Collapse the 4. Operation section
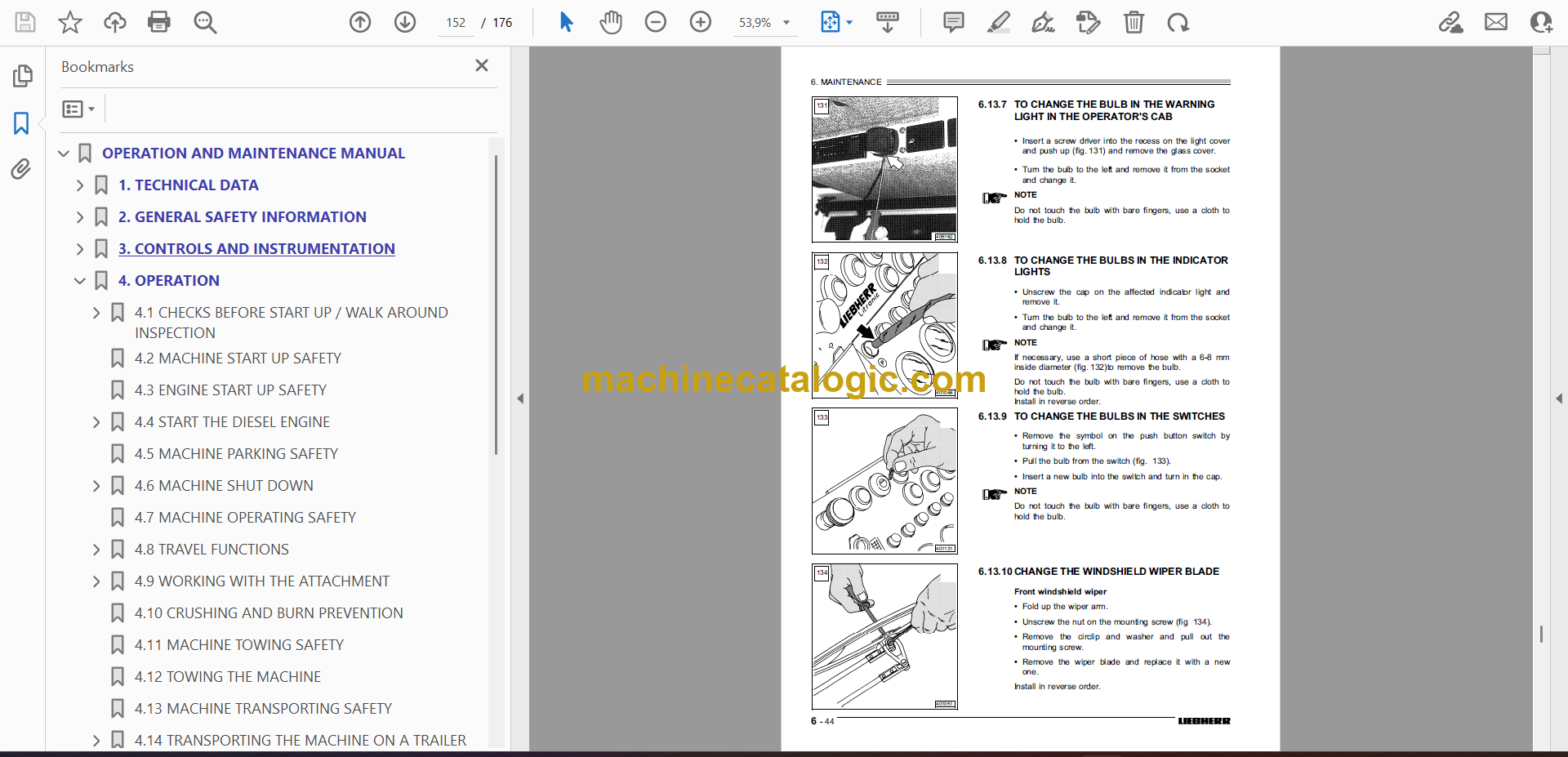Screen dimensions: 1568x757 tap(80, 281)
